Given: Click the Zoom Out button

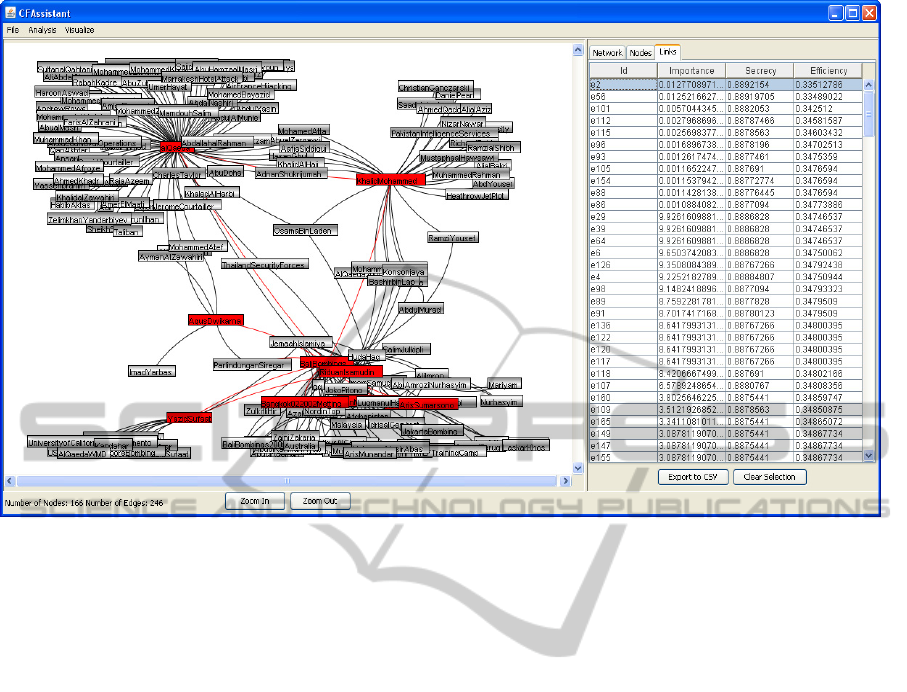Looking at the screenshot, I should click(x=320, y=501).
